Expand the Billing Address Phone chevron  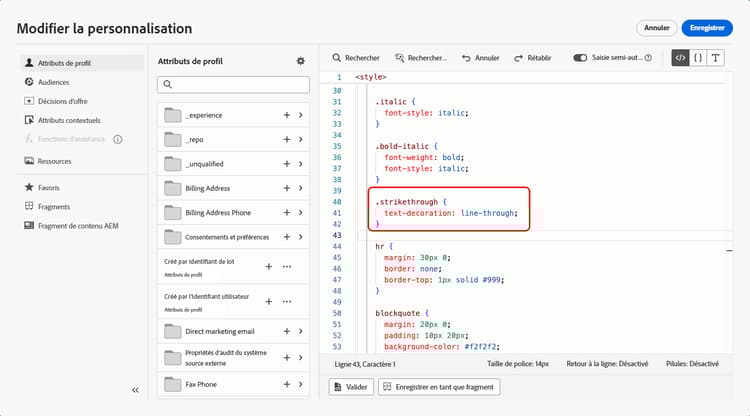click(x=301, y=212)
